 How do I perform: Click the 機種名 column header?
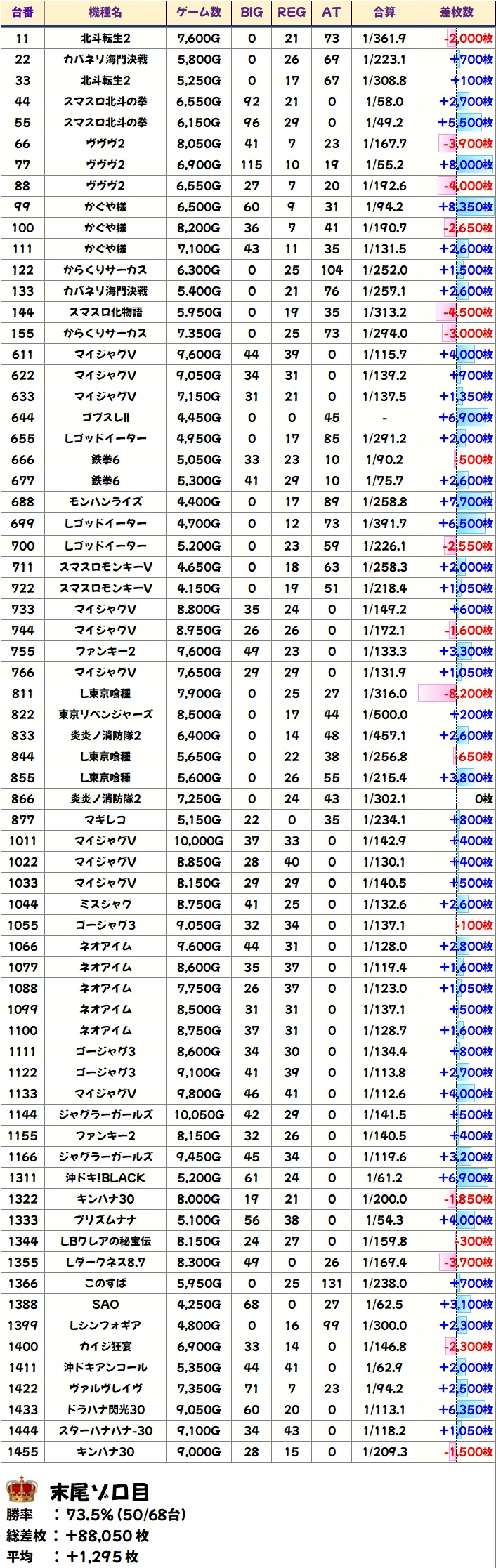pos(105,12)
